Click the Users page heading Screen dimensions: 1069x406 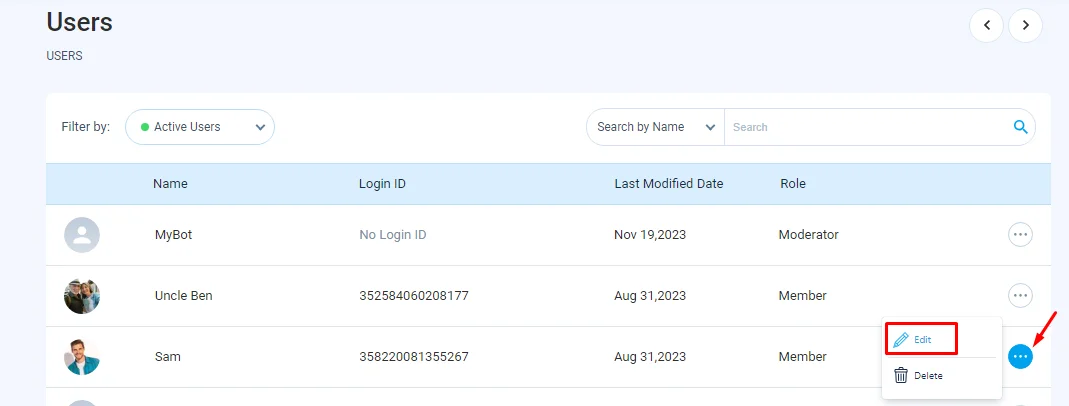tap(79, 22)
